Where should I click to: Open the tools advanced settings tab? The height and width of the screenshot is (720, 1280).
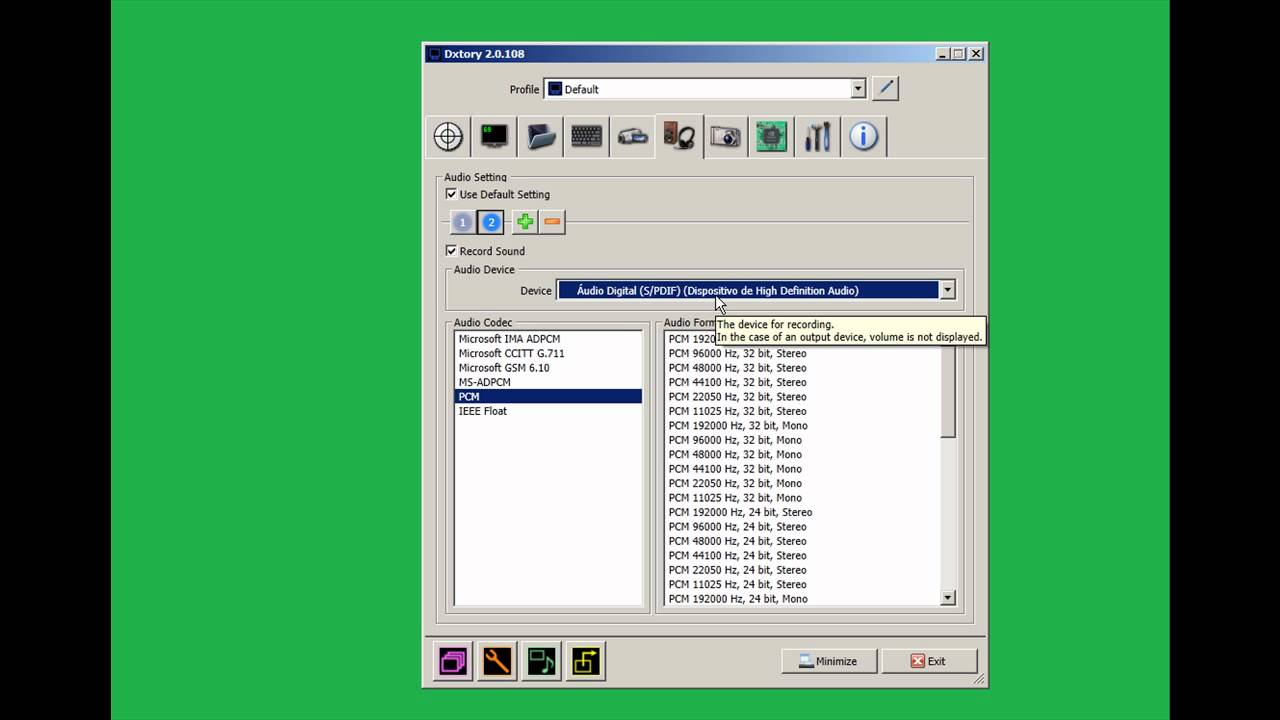click(x=817, y=136)
